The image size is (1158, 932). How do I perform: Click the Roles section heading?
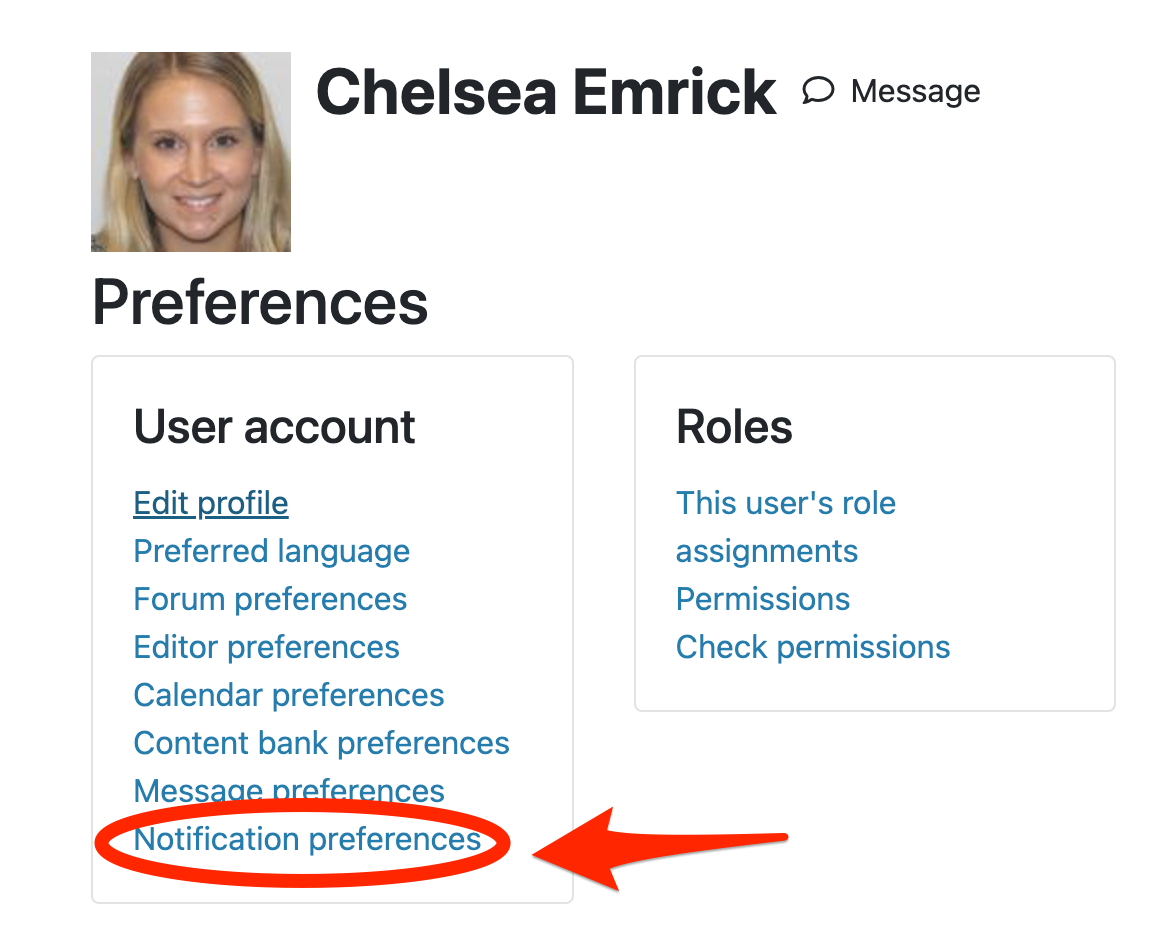tap(734, 427)
